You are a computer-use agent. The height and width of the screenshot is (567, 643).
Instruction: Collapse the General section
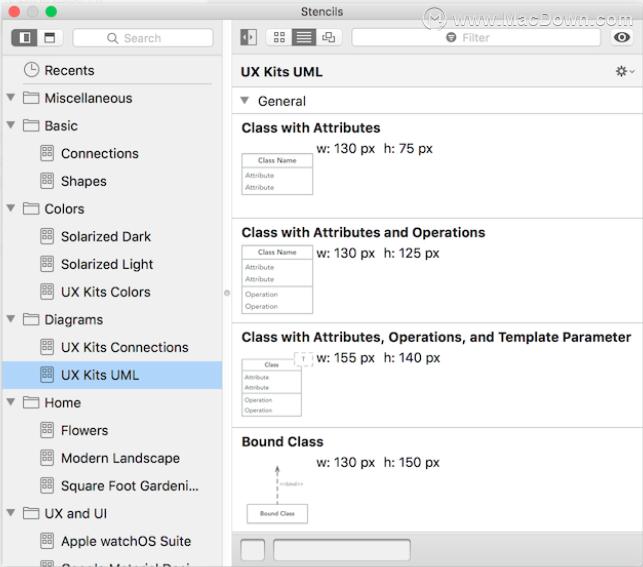245,100
